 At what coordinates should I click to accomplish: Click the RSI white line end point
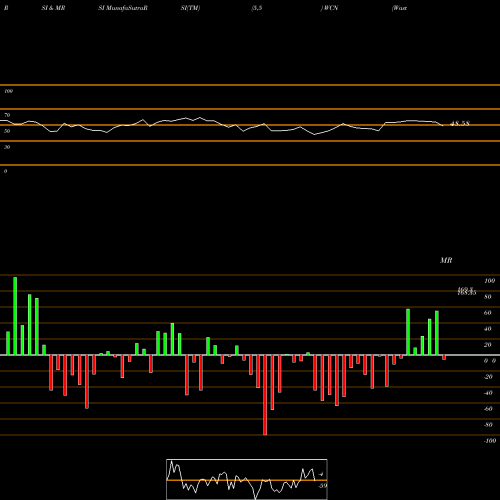pyautogui.click(x=443, y=125)
